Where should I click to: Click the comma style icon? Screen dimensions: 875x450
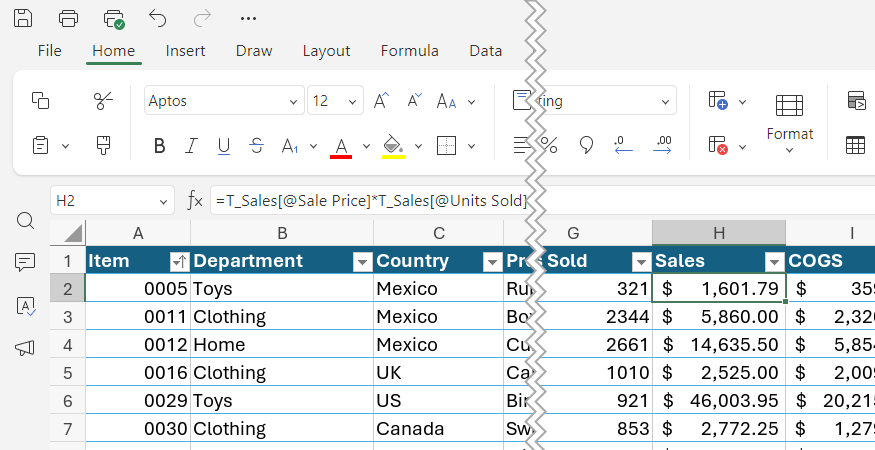coord(586,146)
